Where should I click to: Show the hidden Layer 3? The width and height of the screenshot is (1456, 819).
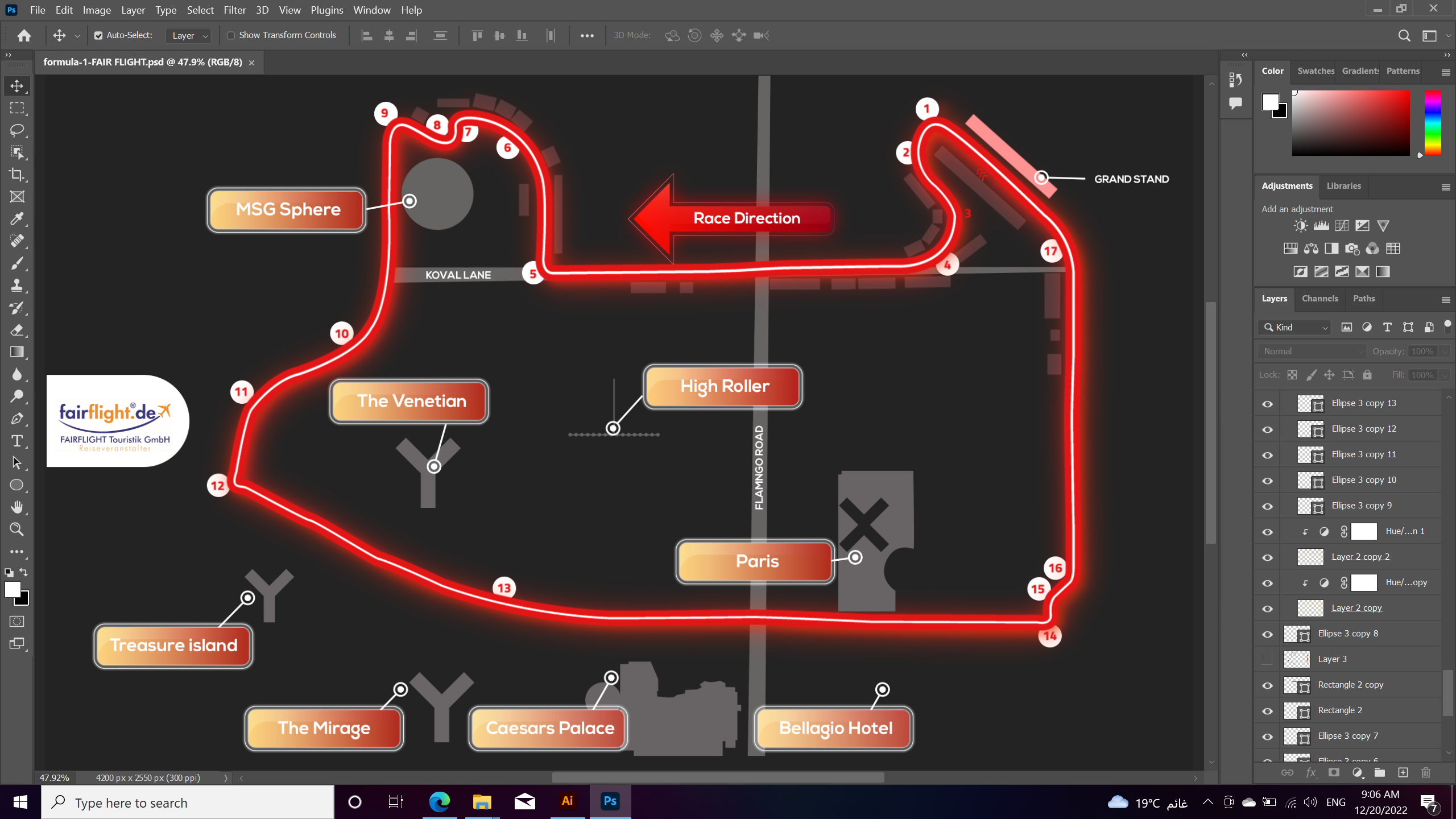1267,659
